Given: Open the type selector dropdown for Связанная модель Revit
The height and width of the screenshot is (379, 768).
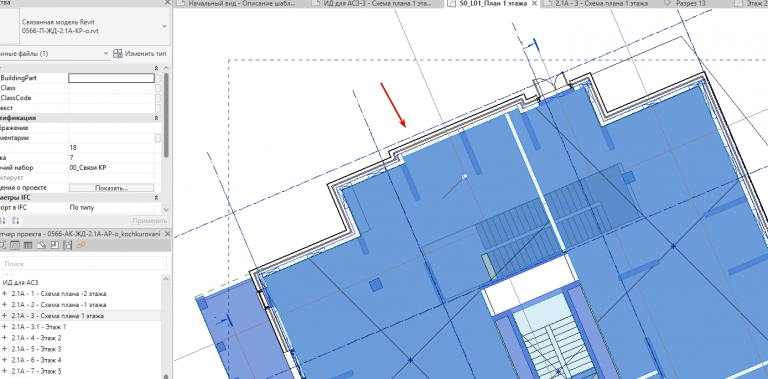Looking at the screenshot, I should (x=164, y=26).
